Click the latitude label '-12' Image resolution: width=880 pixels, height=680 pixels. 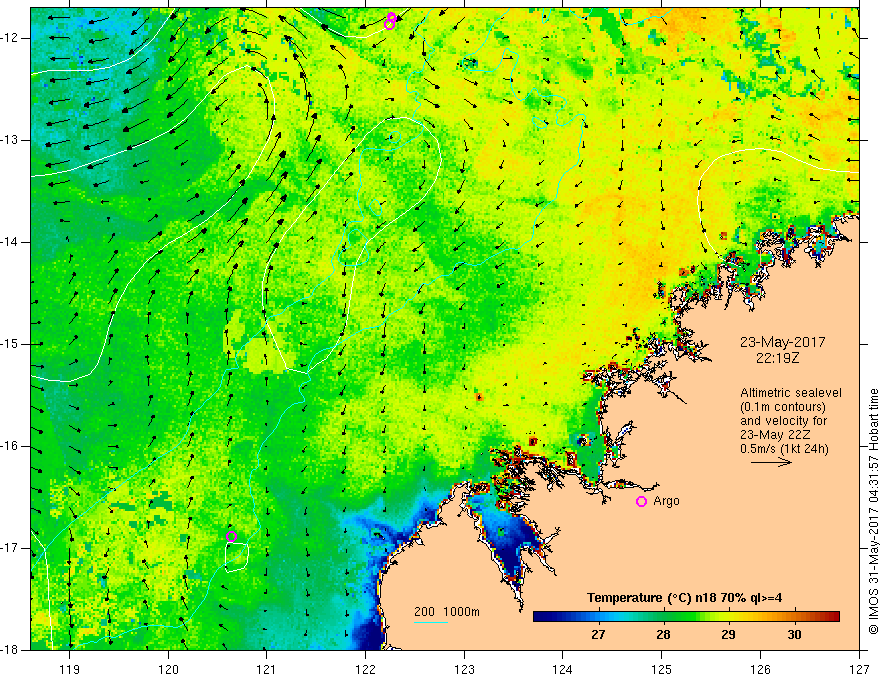point(10,38)
